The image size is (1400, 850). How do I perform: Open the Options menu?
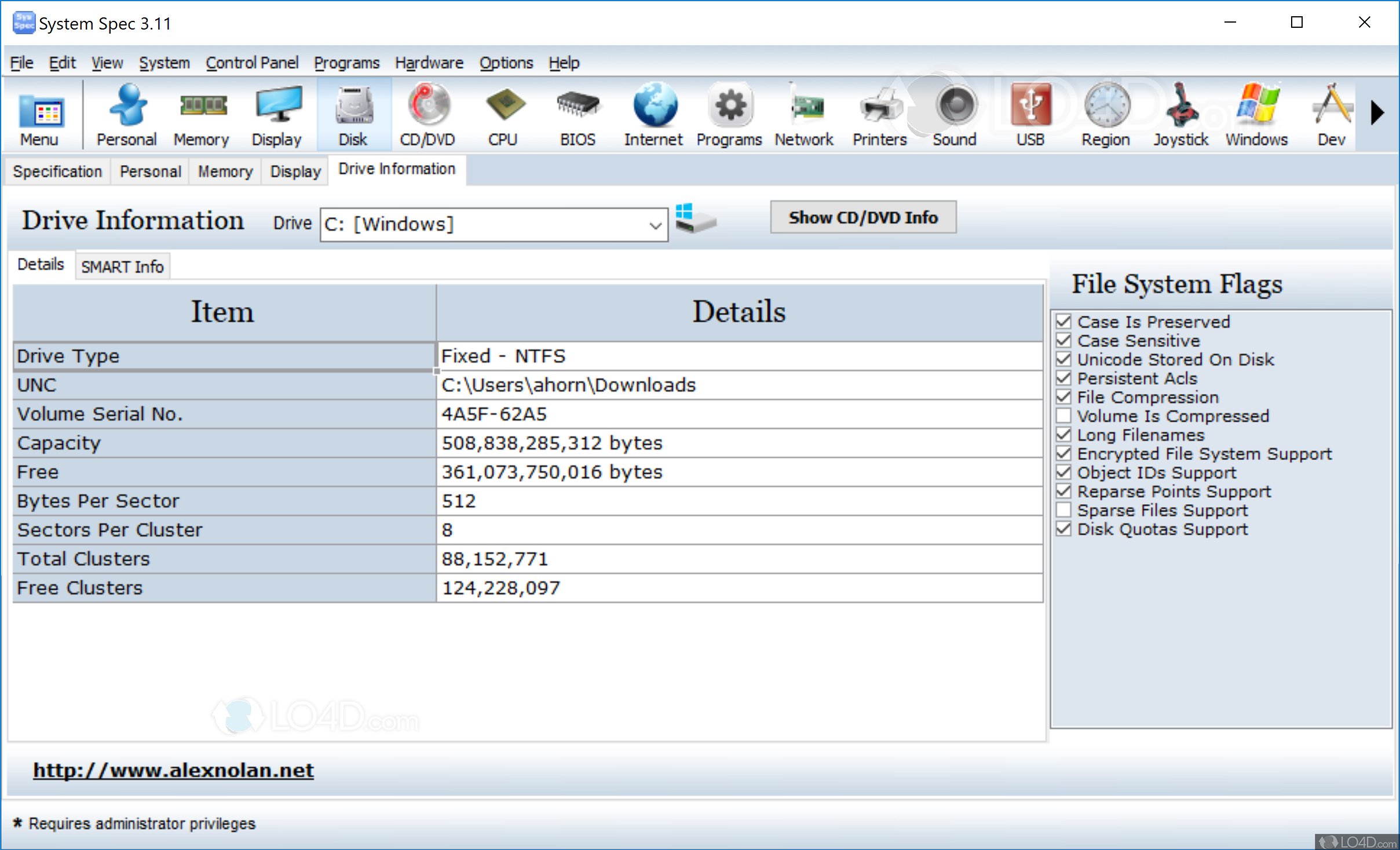click(506, 63)
